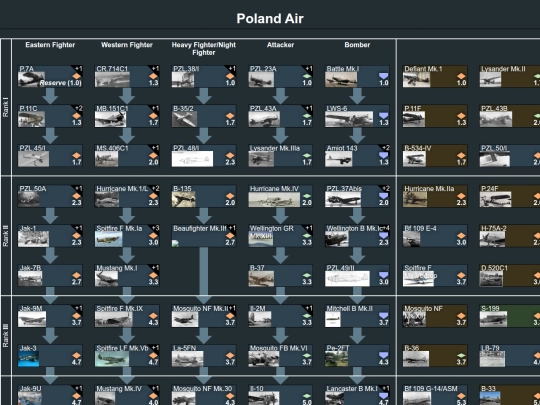Click the blue bomber icon on Battle Mk.I card

(x=384, y=76)
